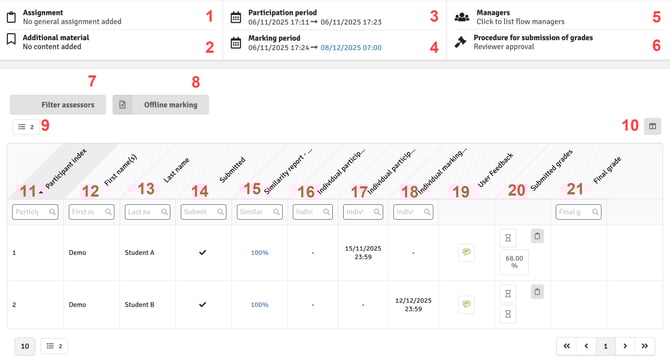The height and width of the screenshot is (362, 670).
Task: Click the hourglass icon in Student A's row
Action: pos(508,238)
